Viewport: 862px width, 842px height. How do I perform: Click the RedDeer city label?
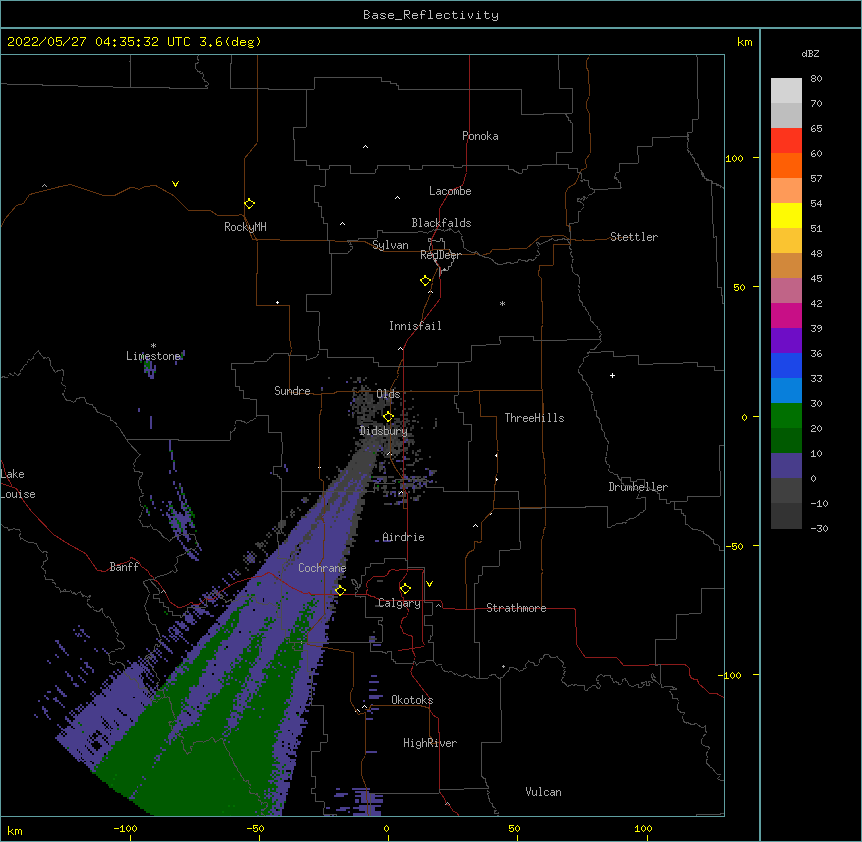tap(440, 255)
